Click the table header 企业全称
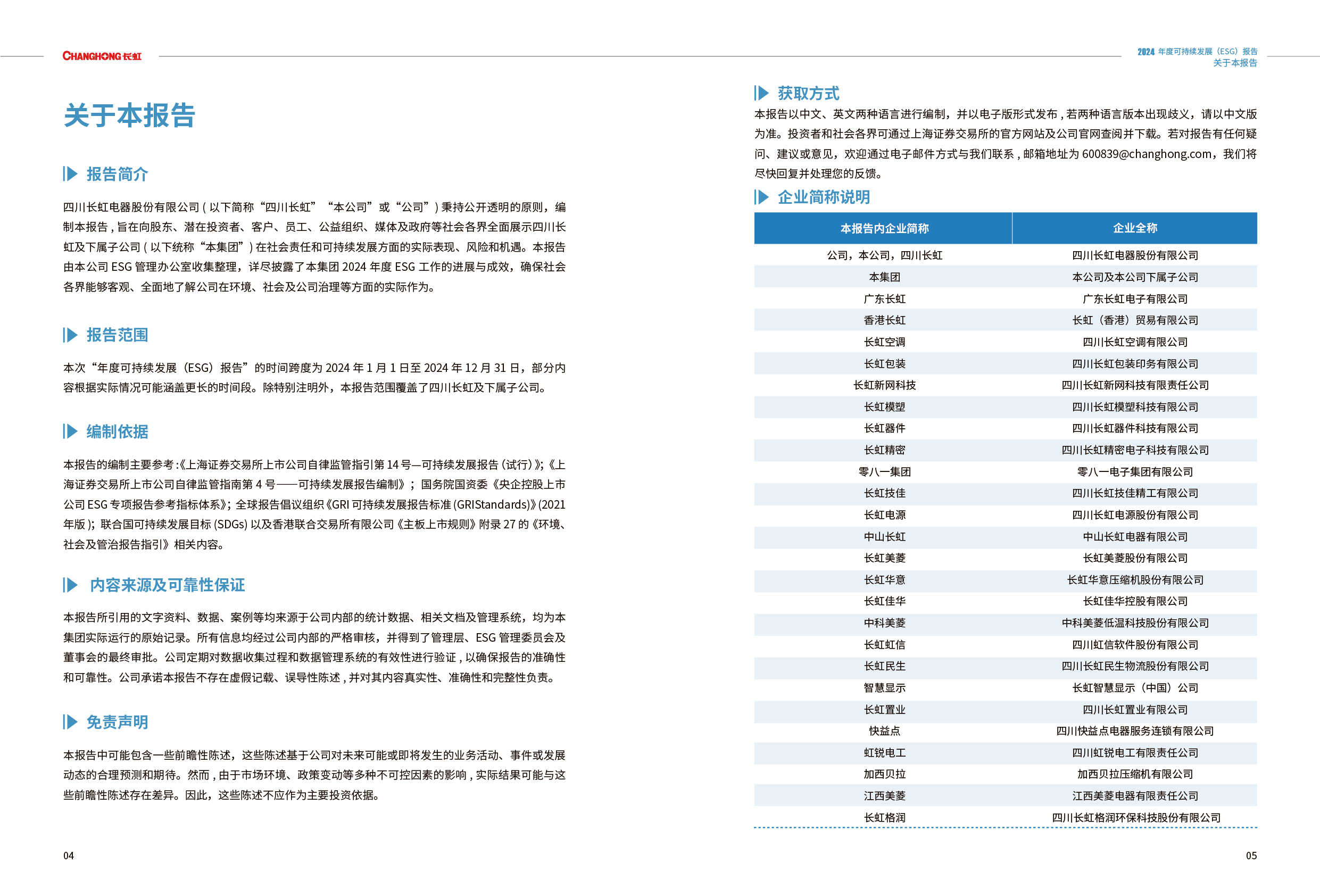This screenshot has width=1320, height=896. pyautogui.click(x=1135, y=228)
